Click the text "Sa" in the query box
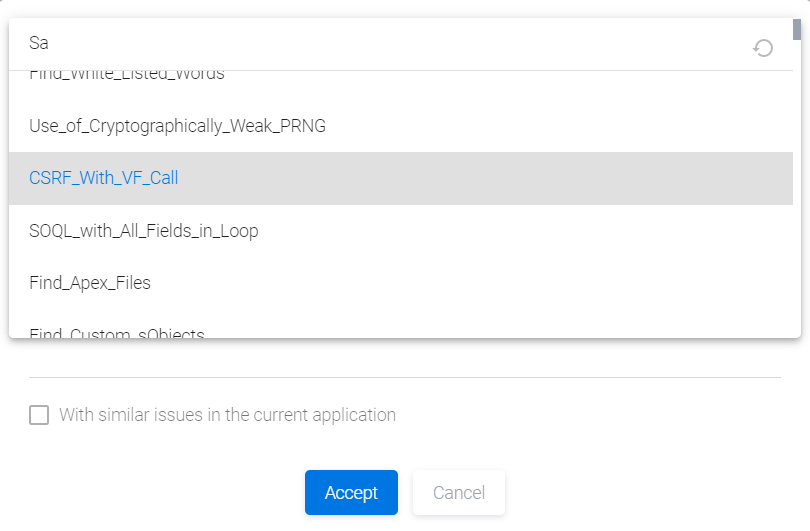The width and height of the screenshot is (810, 531). click(x=39, y=44)
